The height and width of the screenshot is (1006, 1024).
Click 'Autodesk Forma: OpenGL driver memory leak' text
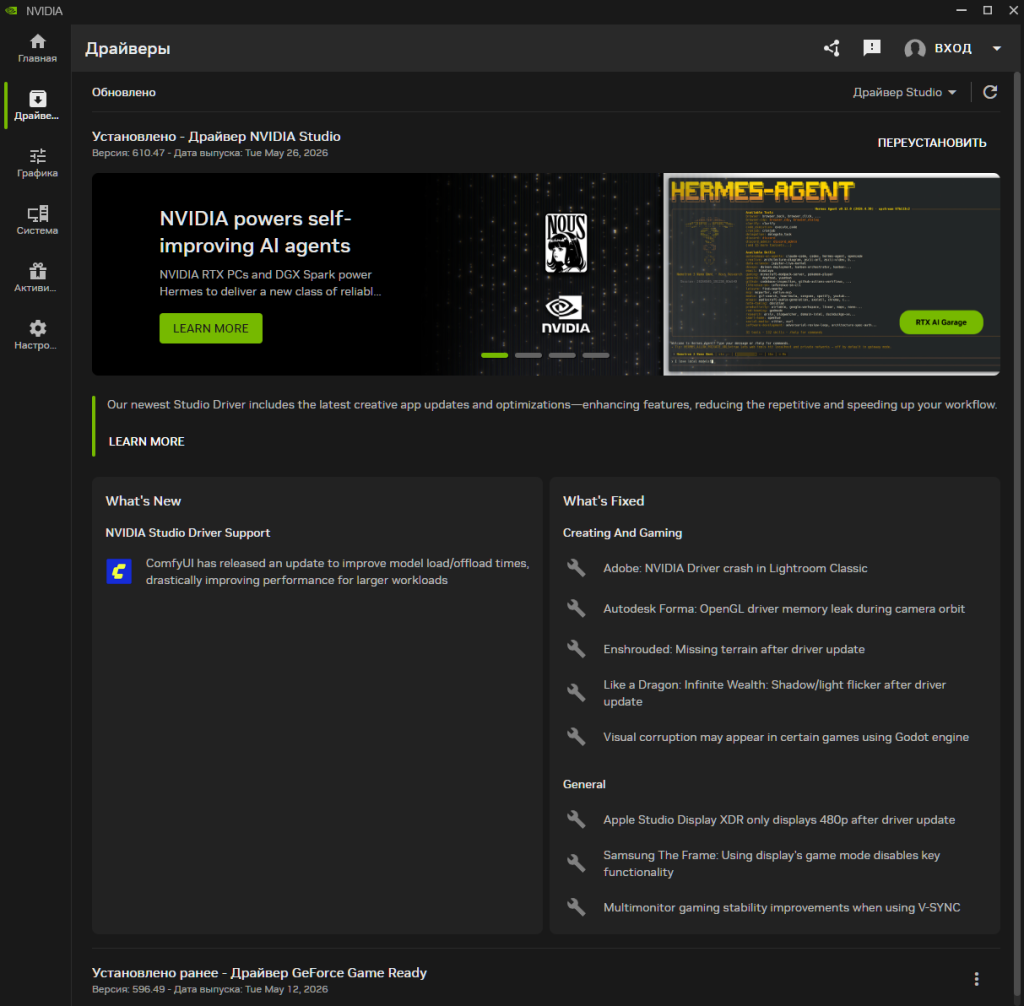click(x=784, y=609)
